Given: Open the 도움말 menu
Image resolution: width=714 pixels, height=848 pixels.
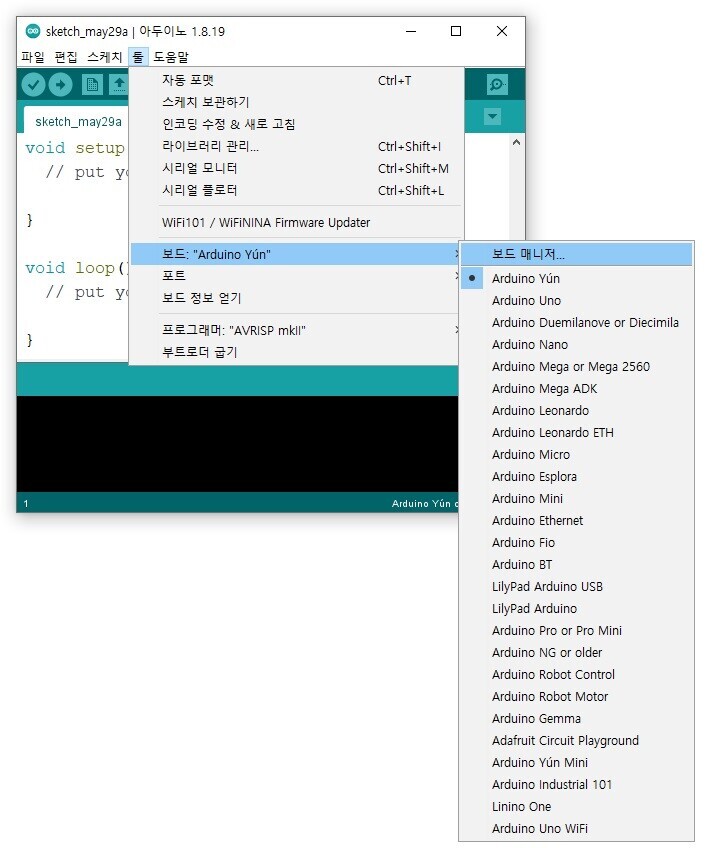Looking at the screenshot, I should point(171,57).
